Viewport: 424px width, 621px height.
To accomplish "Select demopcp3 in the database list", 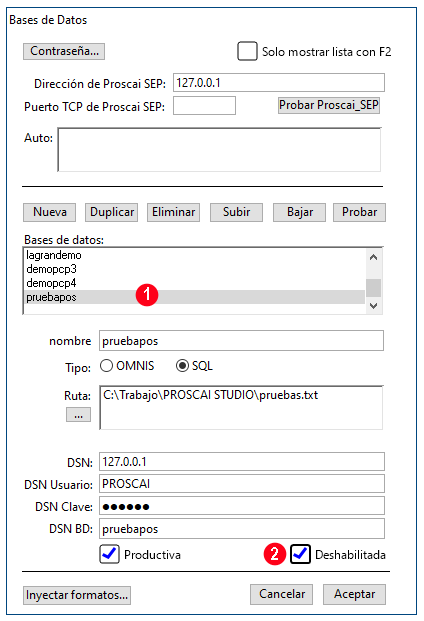I will click(194, 269).
